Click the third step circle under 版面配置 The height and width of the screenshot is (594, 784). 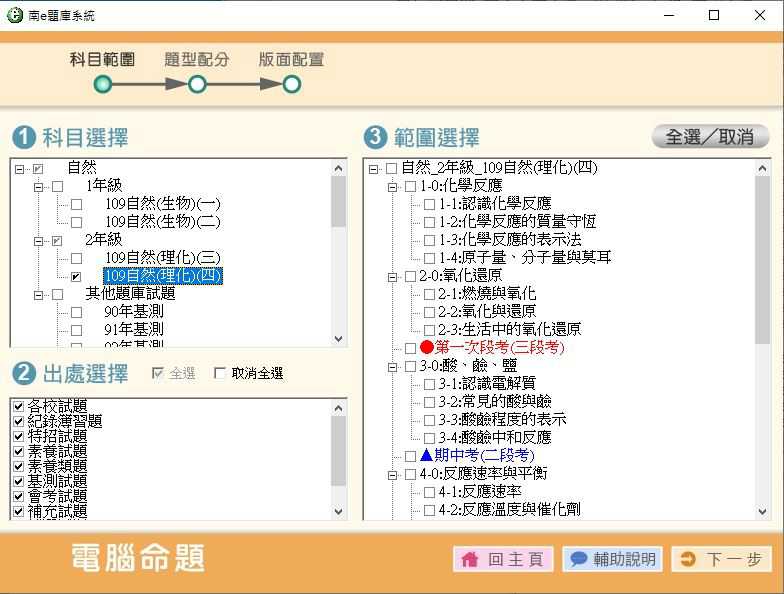(x=292, y=84)
